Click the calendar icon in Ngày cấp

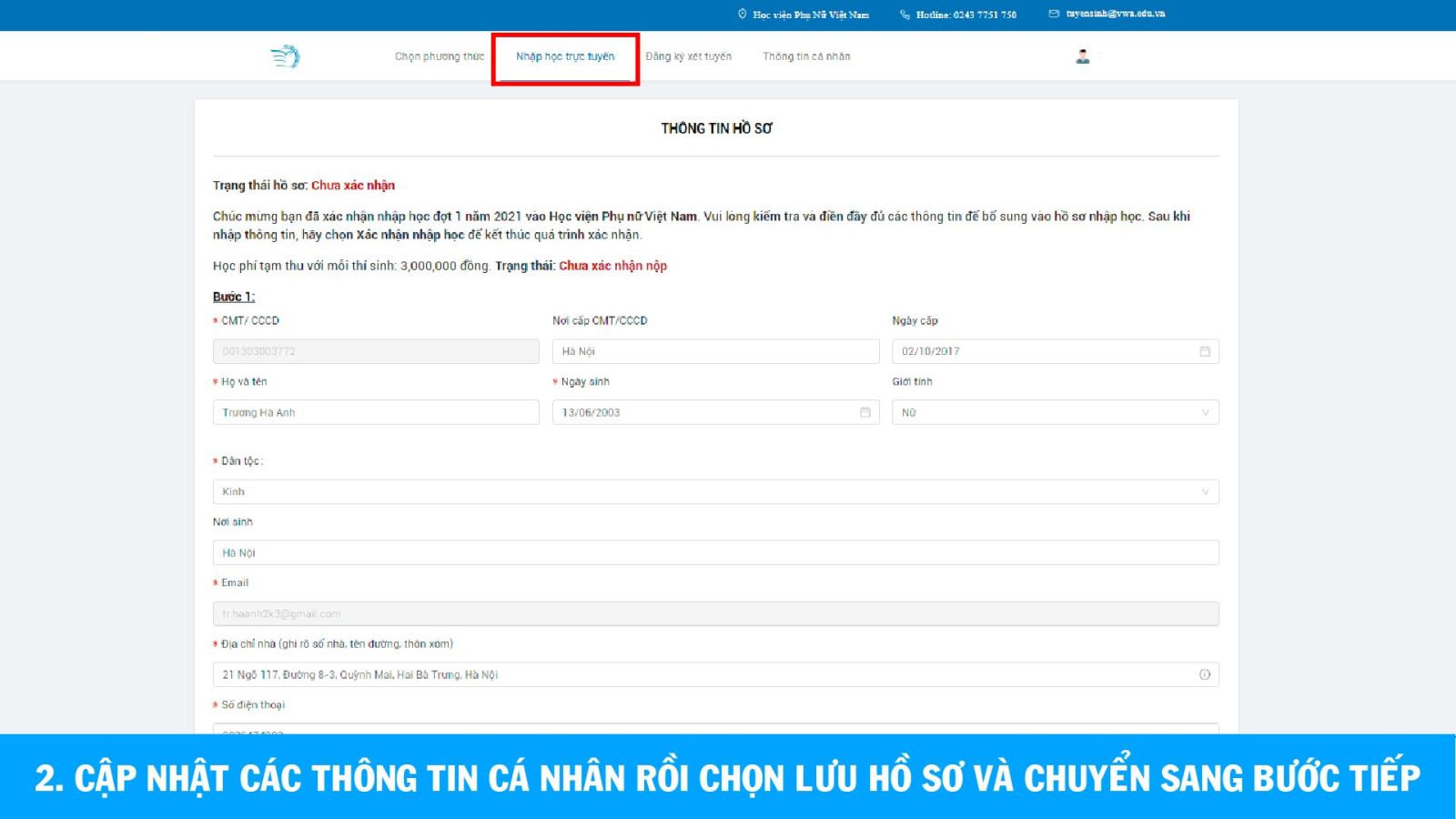click(x=1204, y=351)
